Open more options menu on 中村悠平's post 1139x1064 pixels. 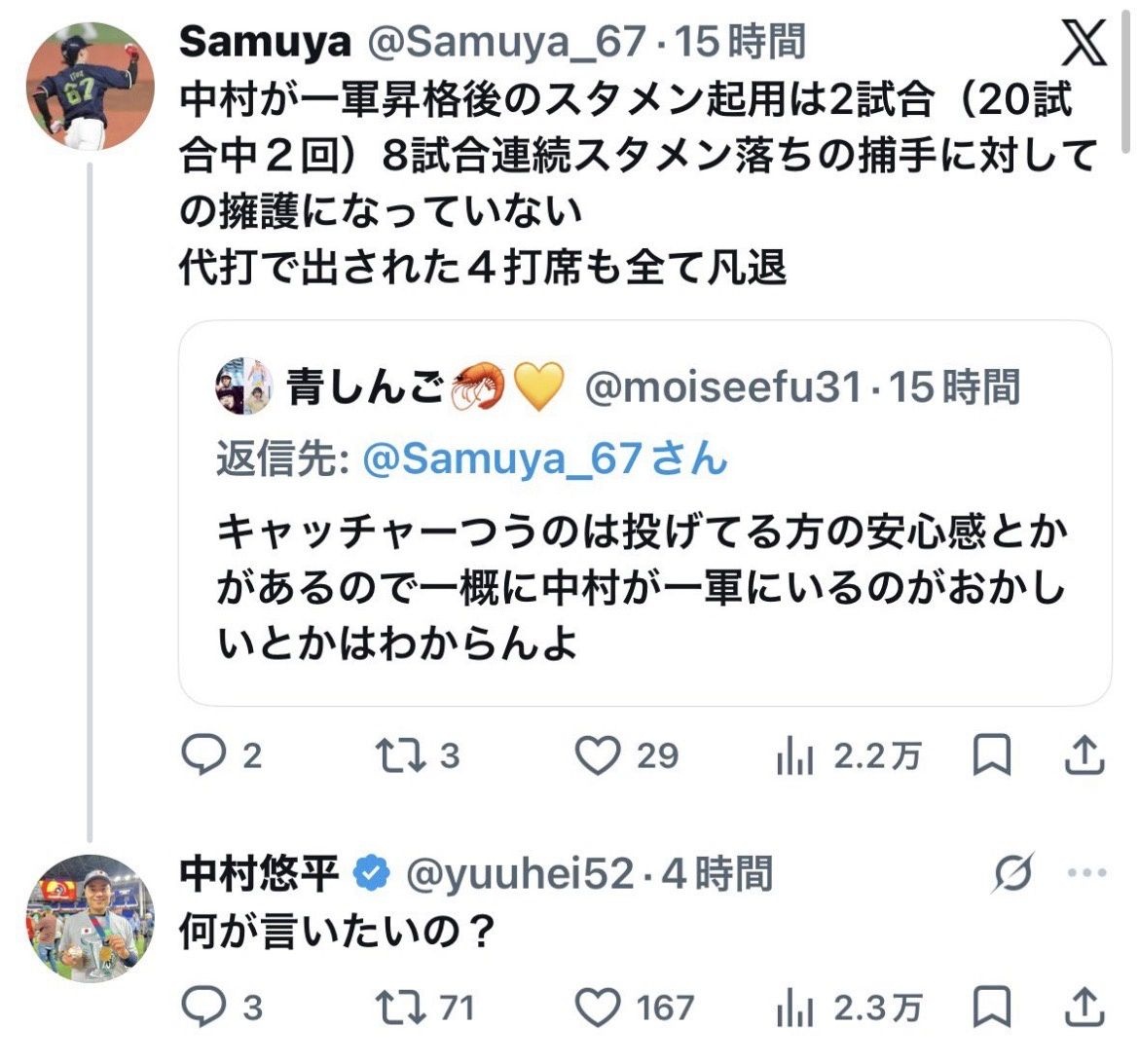(1086, 873)
